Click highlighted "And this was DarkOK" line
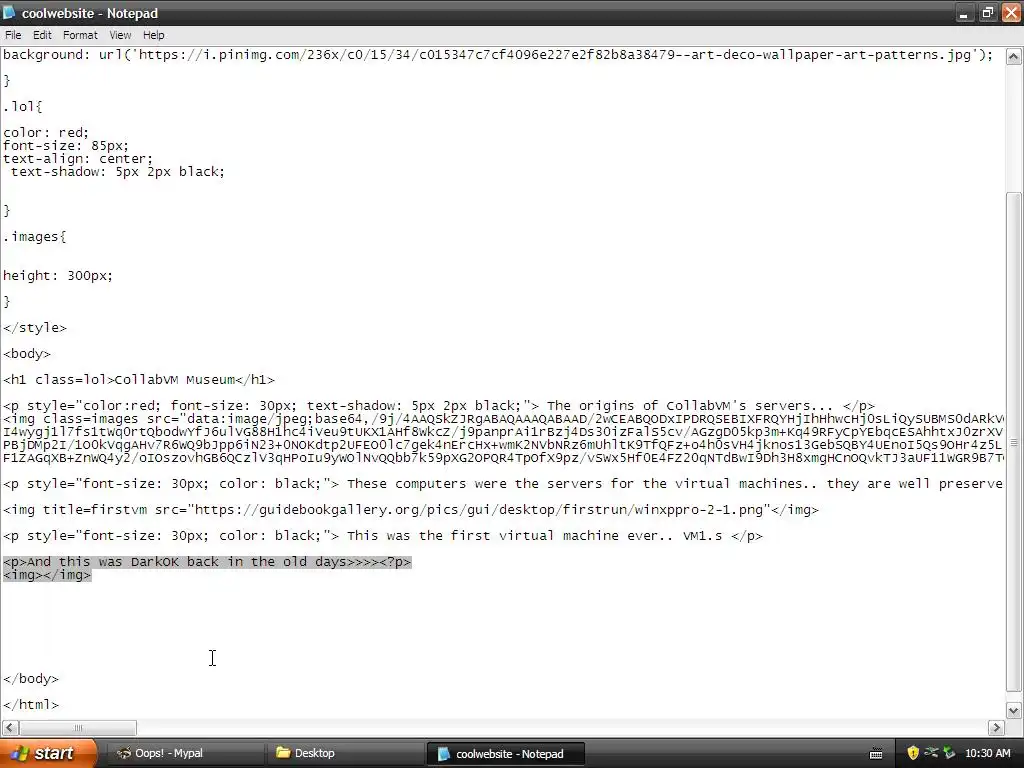The height and width of the screenshot is (768, 1024). coord(207,562)
